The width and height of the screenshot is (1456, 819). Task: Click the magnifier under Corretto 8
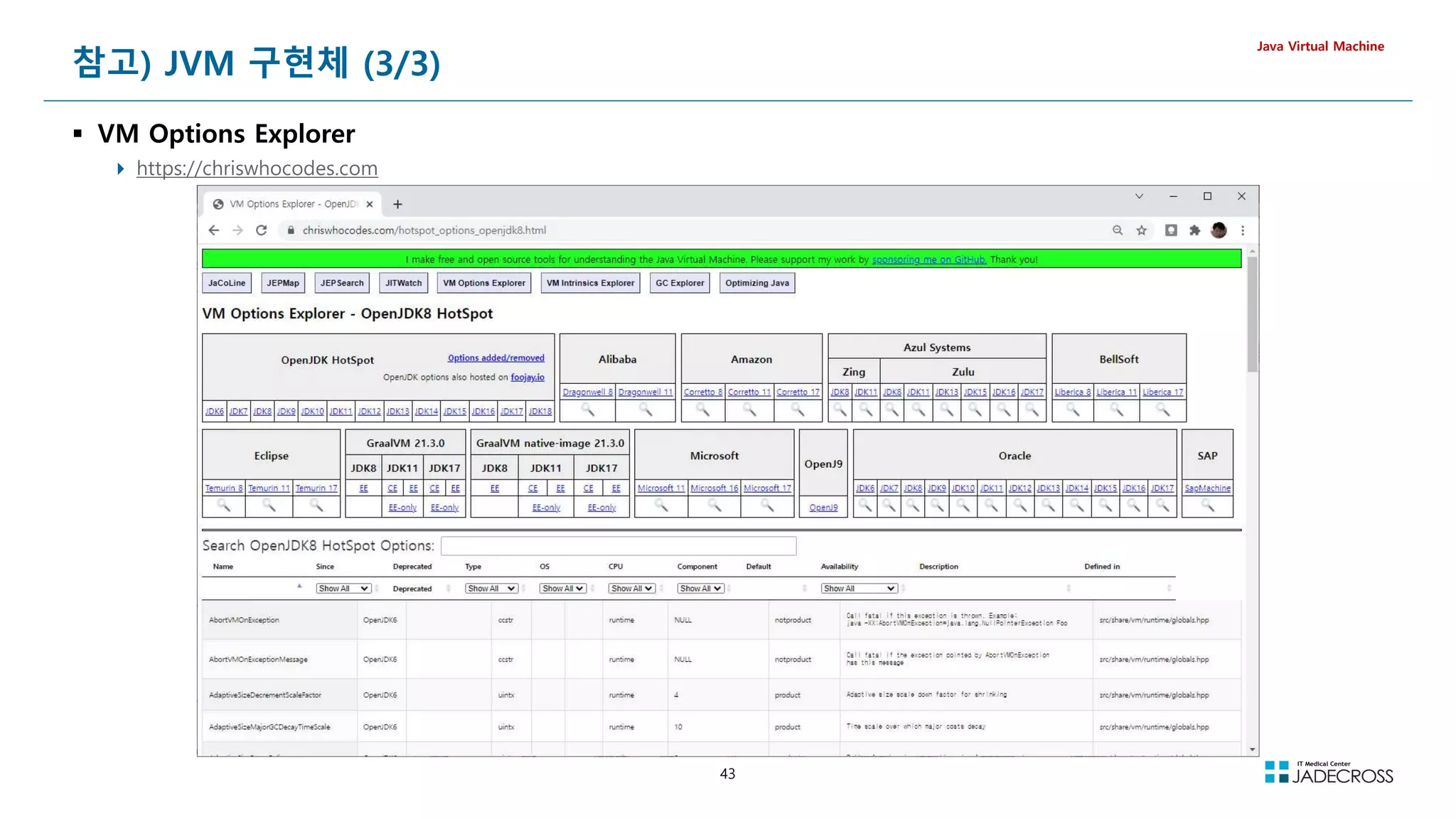click(x=702, y=409)
